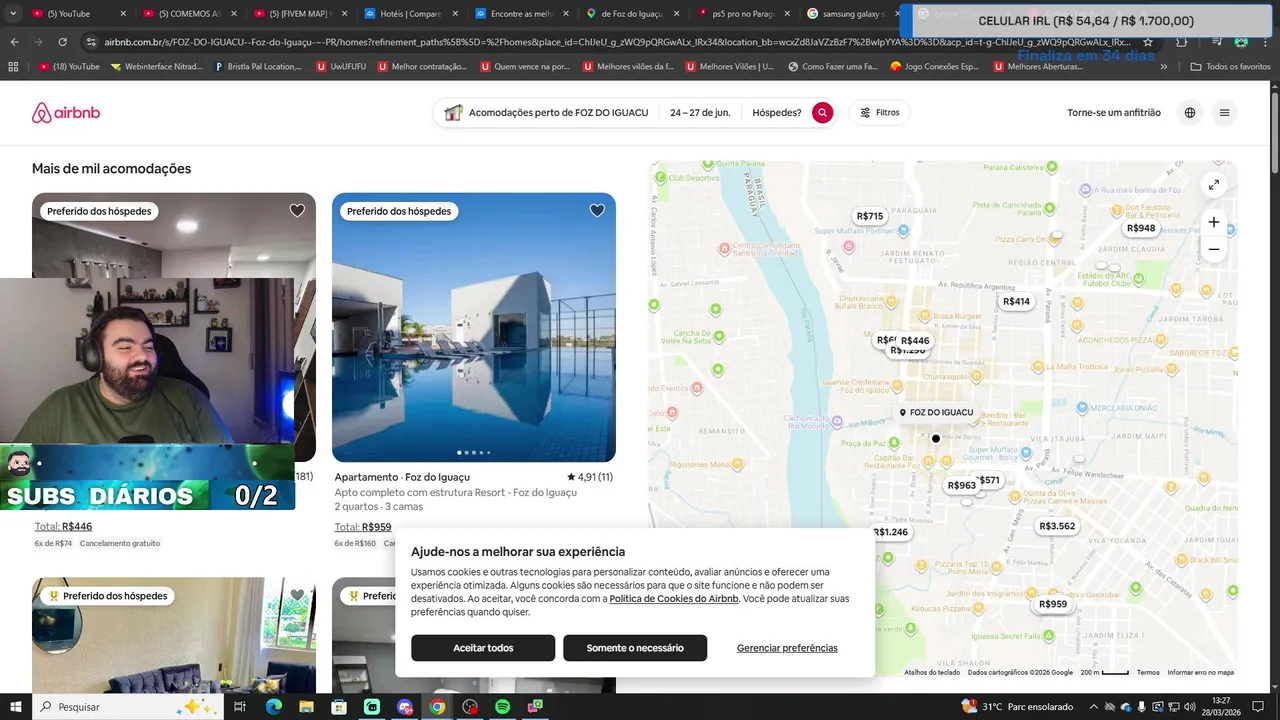Screen dimensions: 1280x720
Task: Open the Chrome apps grid shortcut
Action: pyautogui.click(x=13, y=66)
